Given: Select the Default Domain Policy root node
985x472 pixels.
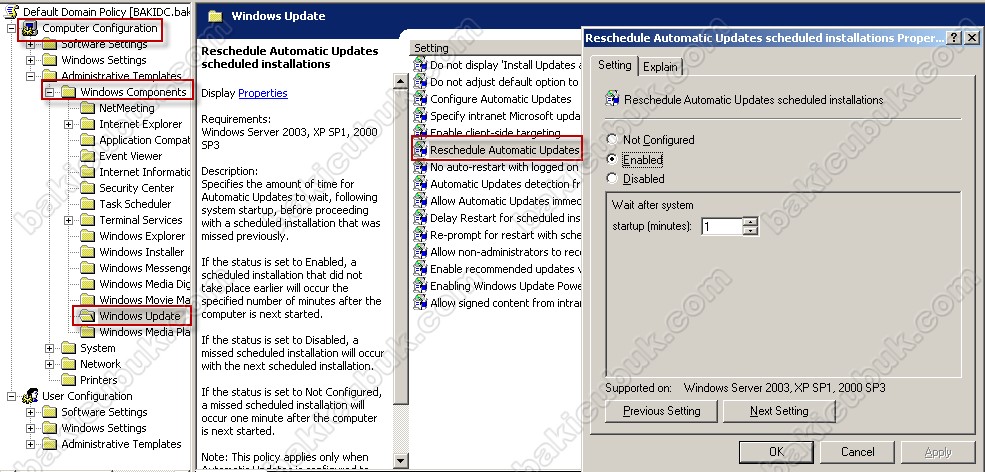Looking at the screenshot, I should [x=106, y=12].
